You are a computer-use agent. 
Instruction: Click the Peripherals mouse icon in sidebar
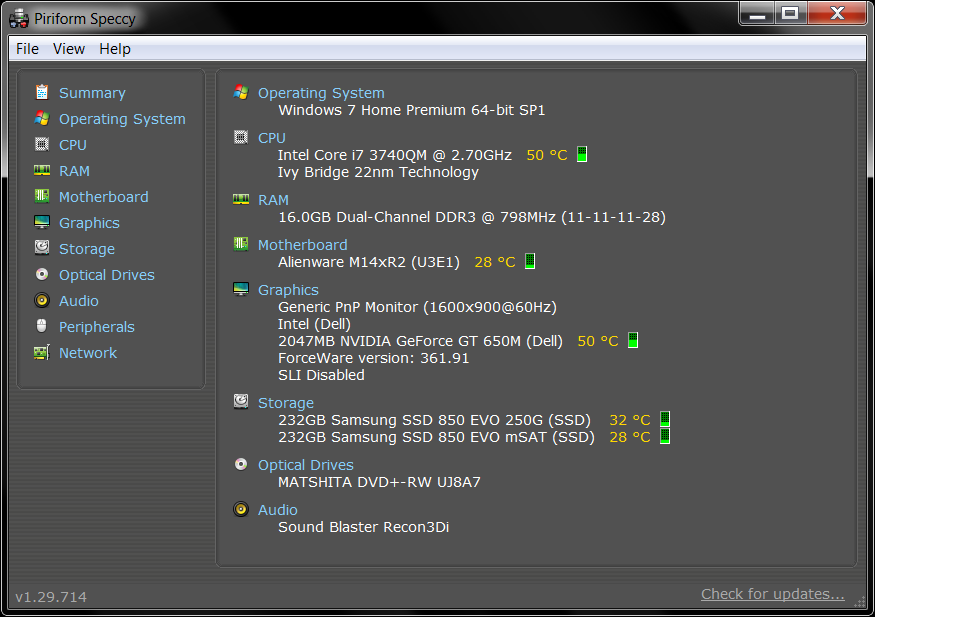[x=42, y=326]
